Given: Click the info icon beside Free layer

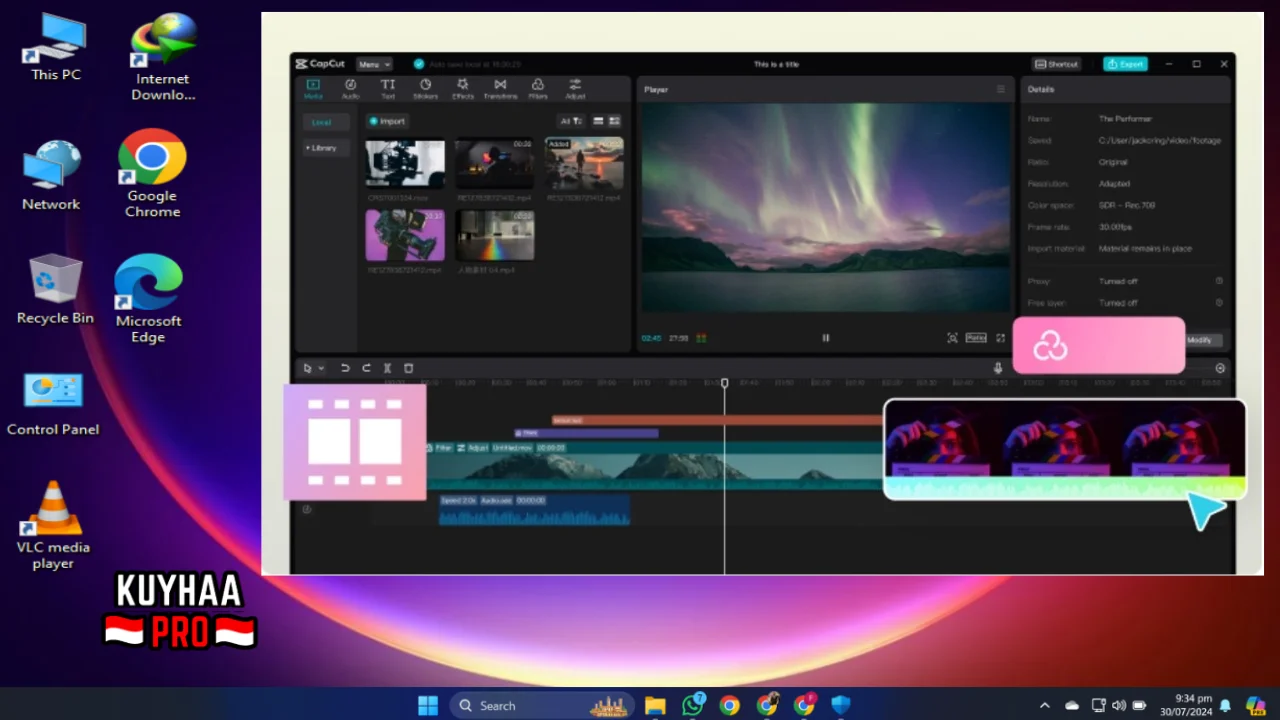Looking at the screenshot, I should click(1219, 303).
